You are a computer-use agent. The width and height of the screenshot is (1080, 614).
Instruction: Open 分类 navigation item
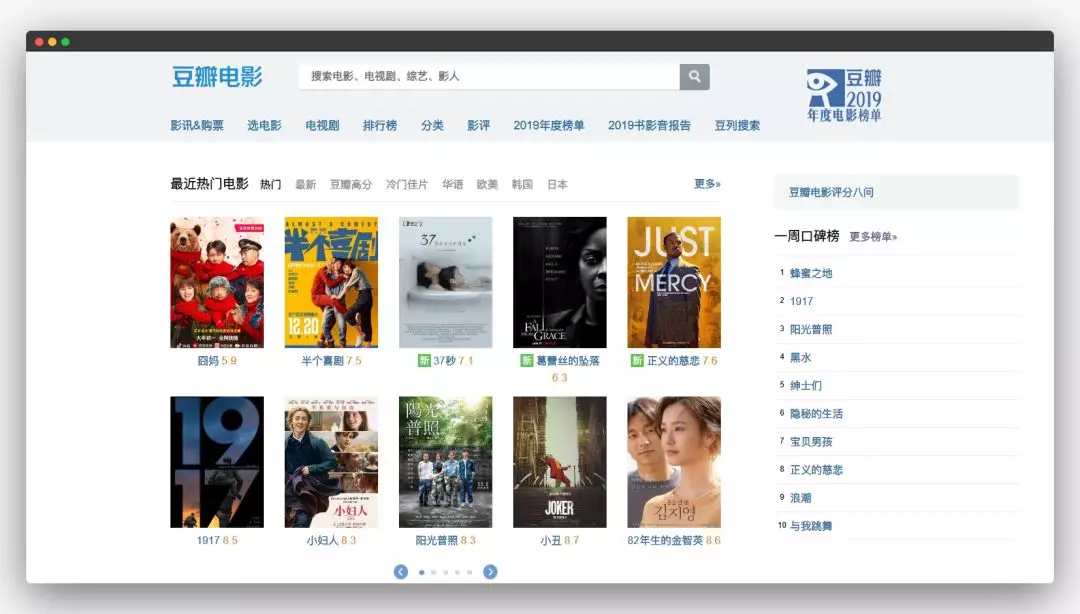tap(433, 125)
